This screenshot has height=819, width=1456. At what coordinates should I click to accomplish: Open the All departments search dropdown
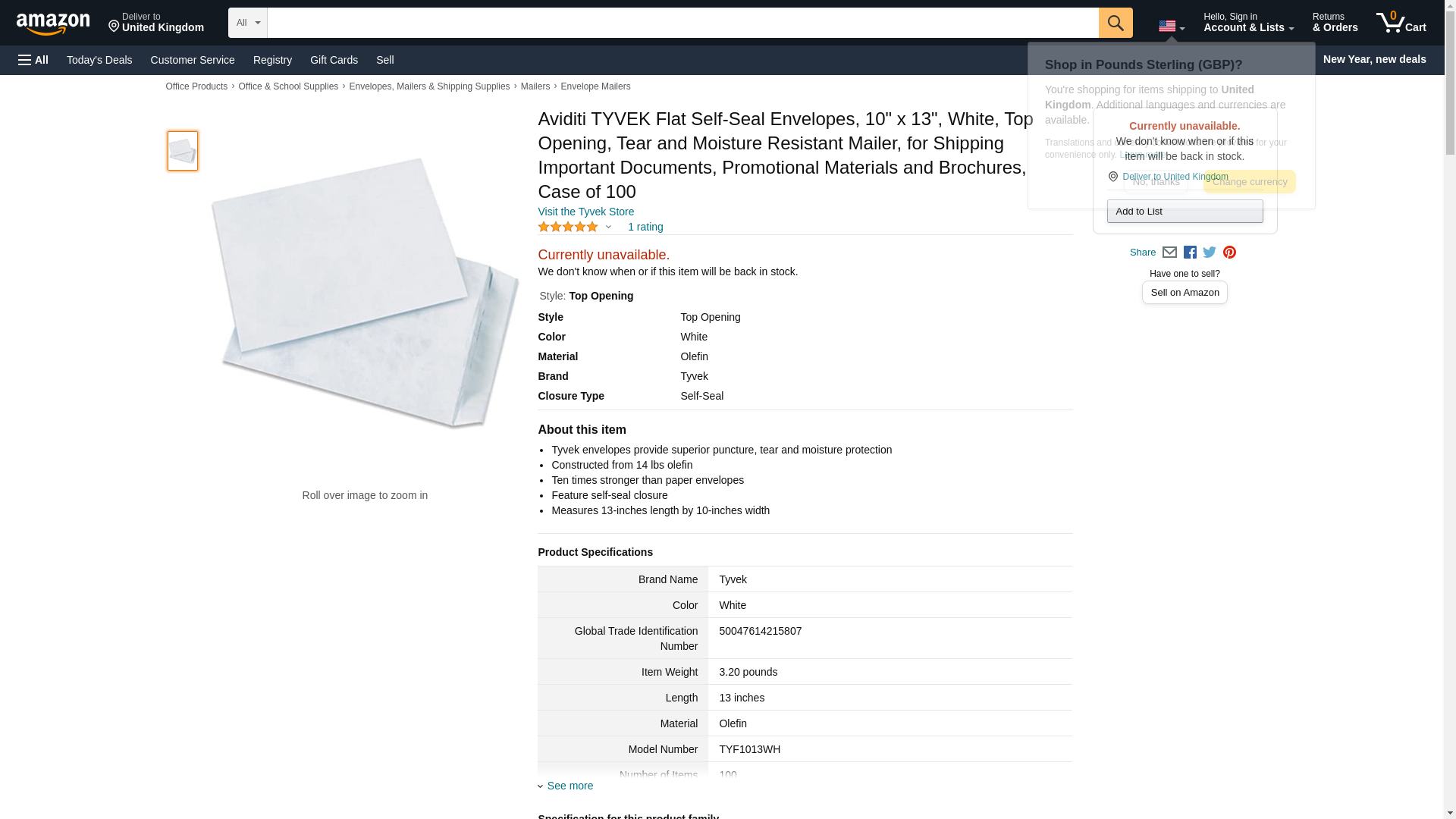tap(248, 23)
